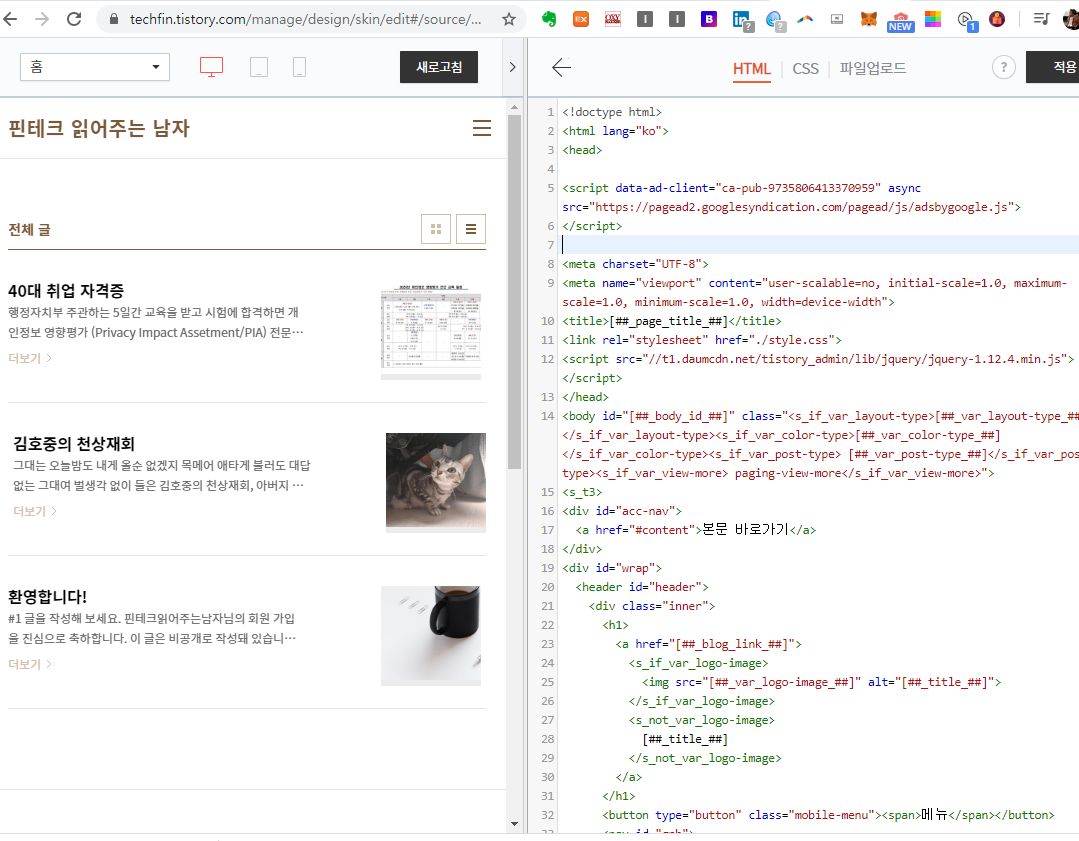
Task: Click the stylesheet link code line
Action: 702,339
